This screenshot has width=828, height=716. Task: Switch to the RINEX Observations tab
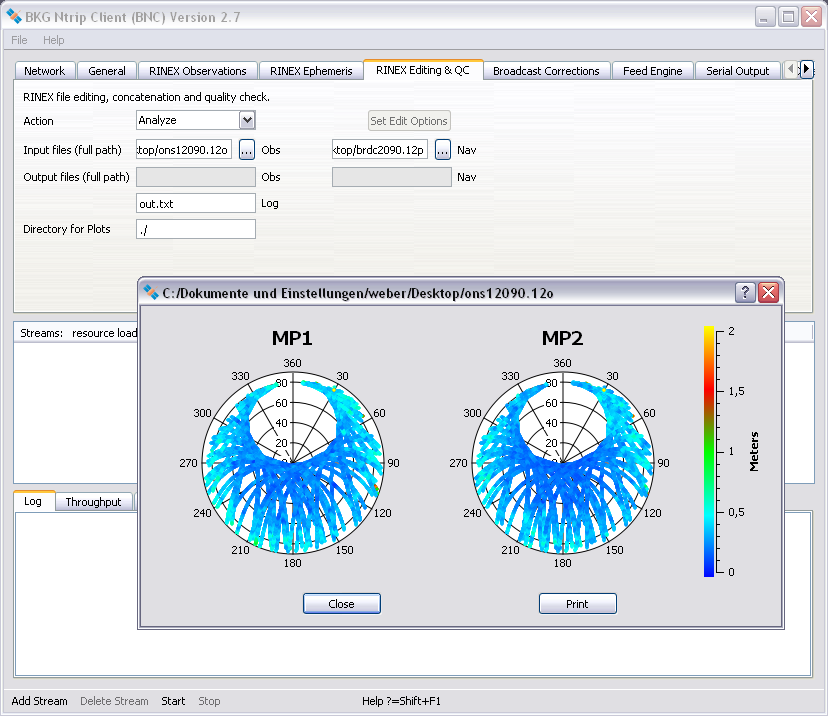(x=197, y=71)
